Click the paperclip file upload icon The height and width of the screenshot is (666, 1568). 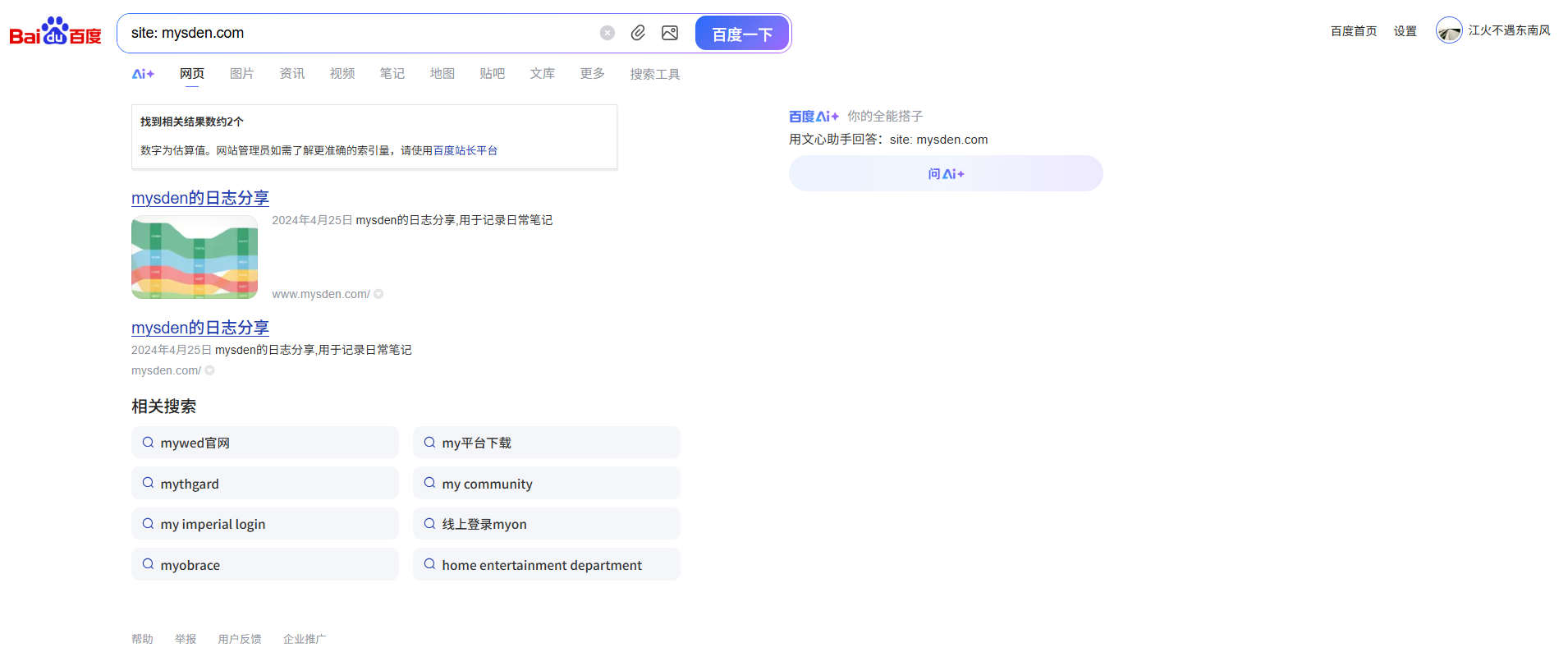638,33
